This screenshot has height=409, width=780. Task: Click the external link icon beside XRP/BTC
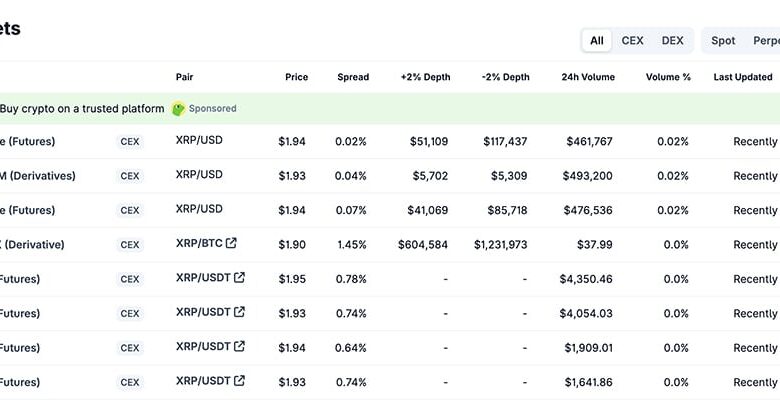pos(232,243)
